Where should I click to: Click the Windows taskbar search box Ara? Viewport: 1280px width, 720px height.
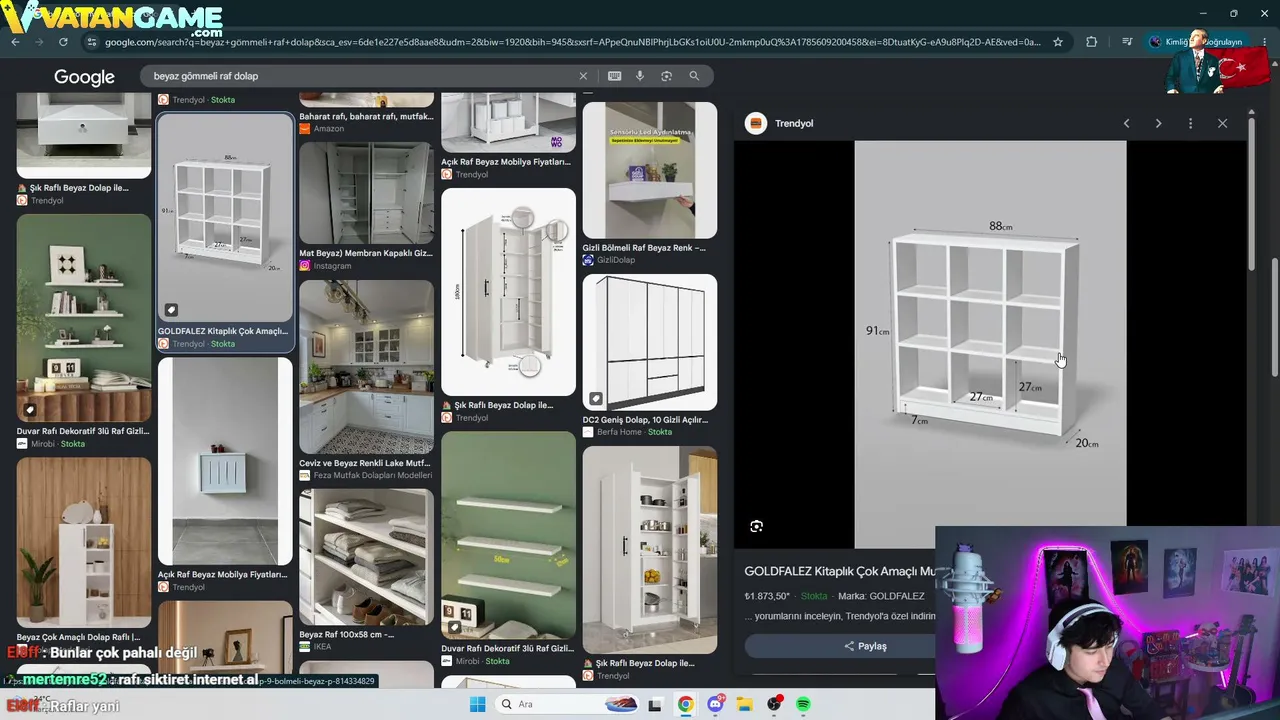coord(568,704)
